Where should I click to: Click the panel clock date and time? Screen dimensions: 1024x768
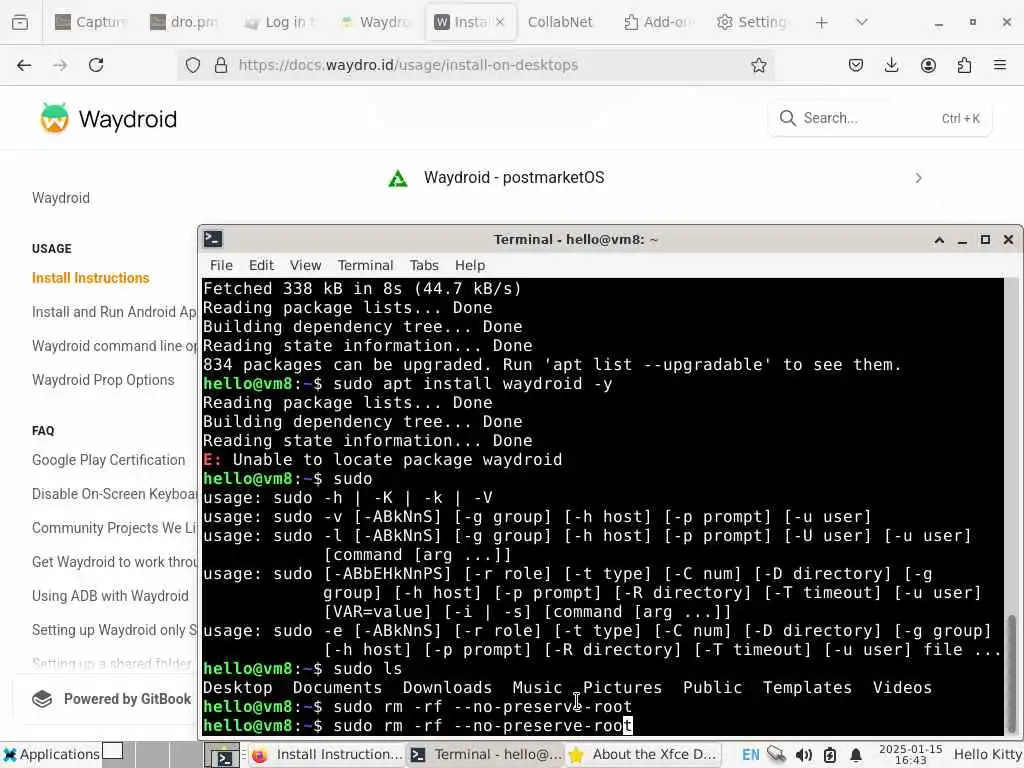click(910, 754)
